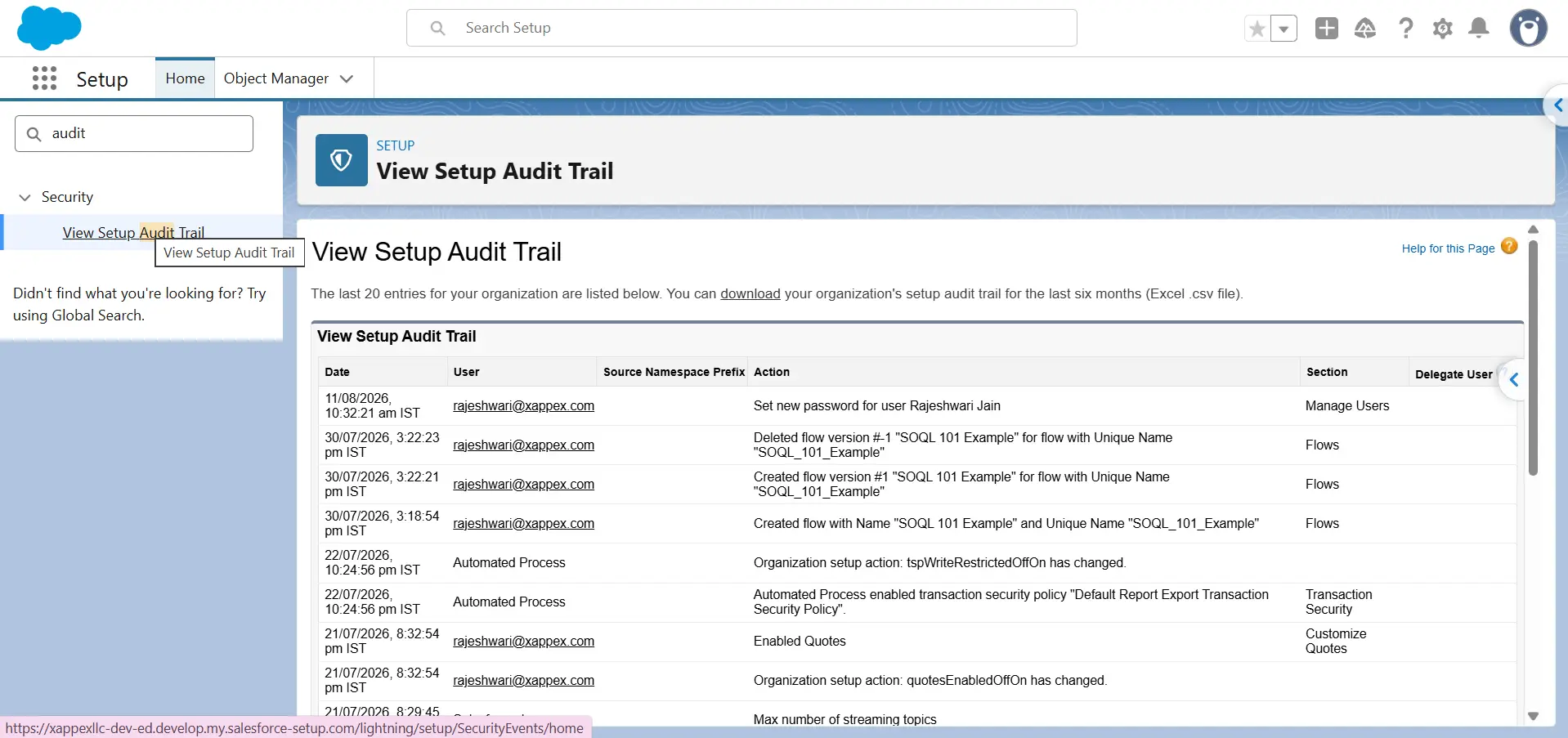Click the Quick Find box containing audit
Viewport: 1568px width, 738px height.
click(x=134, y=133)
